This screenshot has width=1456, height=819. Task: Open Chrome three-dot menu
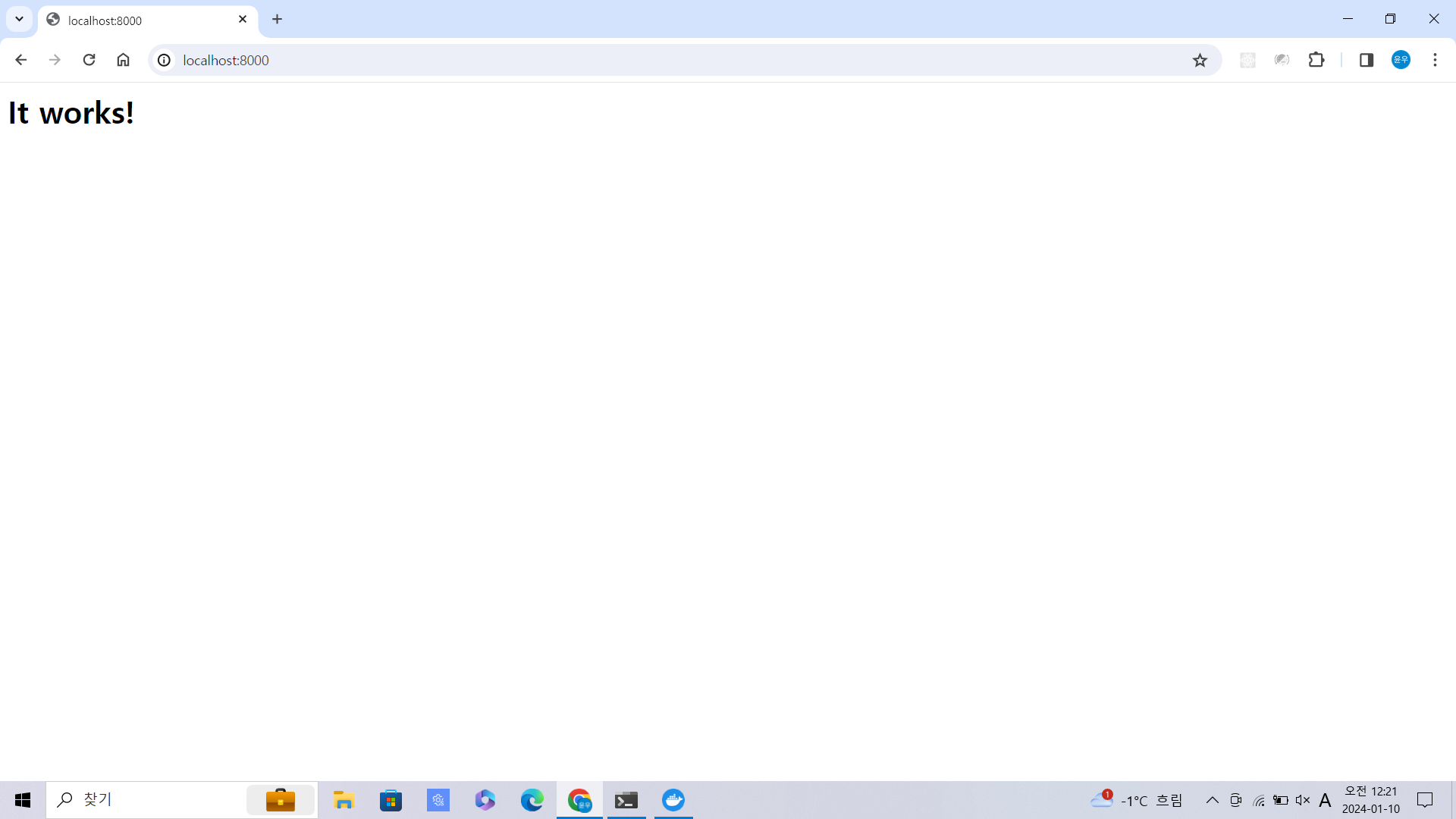(x=1435, y=60)
